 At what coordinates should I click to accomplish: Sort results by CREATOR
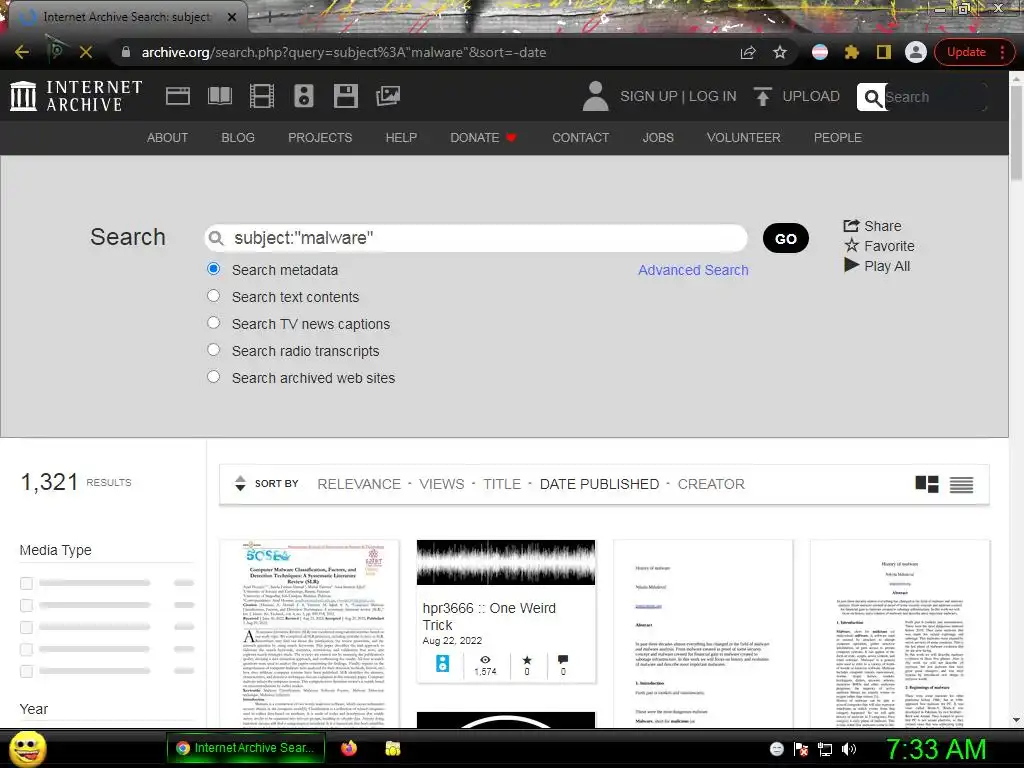pyautogui.click(x=711, y=484)
